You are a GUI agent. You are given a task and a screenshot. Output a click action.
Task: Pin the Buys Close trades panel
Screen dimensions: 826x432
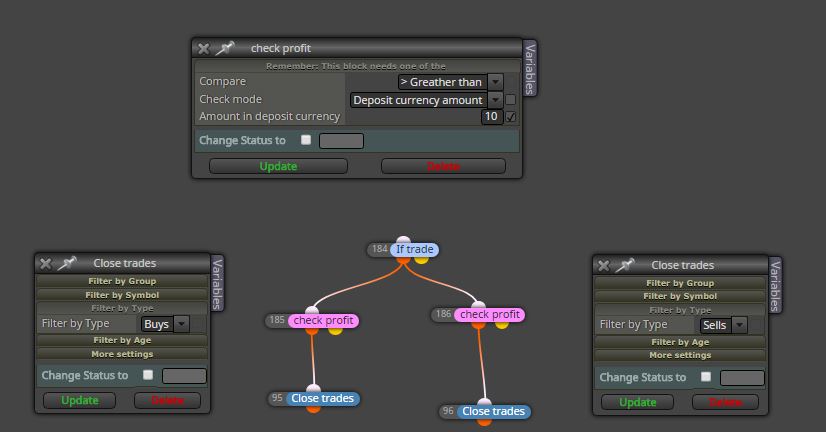pos(67,263)
